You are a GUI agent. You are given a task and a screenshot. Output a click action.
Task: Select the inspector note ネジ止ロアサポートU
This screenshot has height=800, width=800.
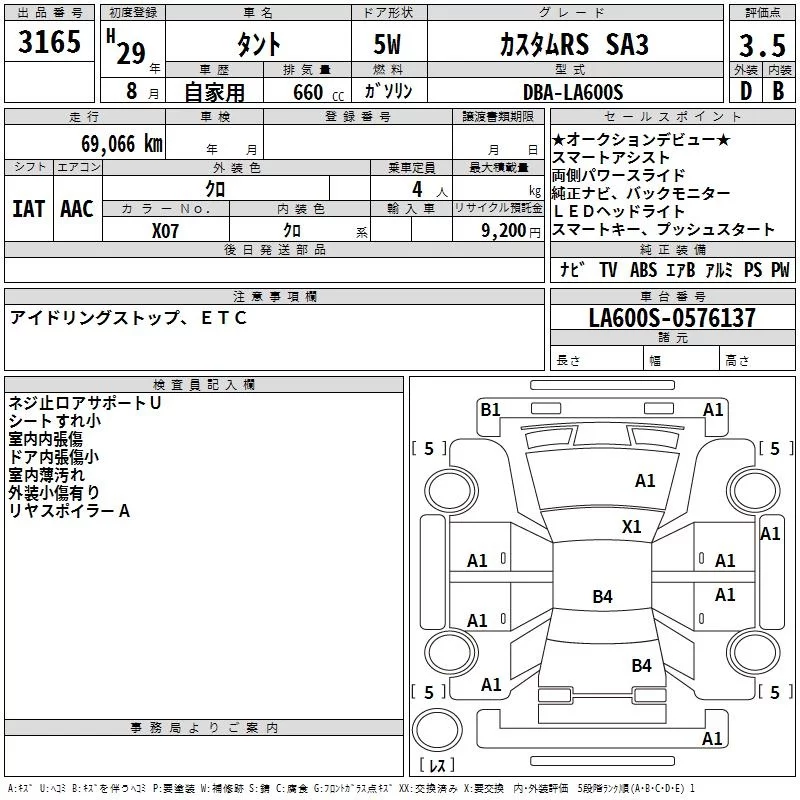pos(85,403)
